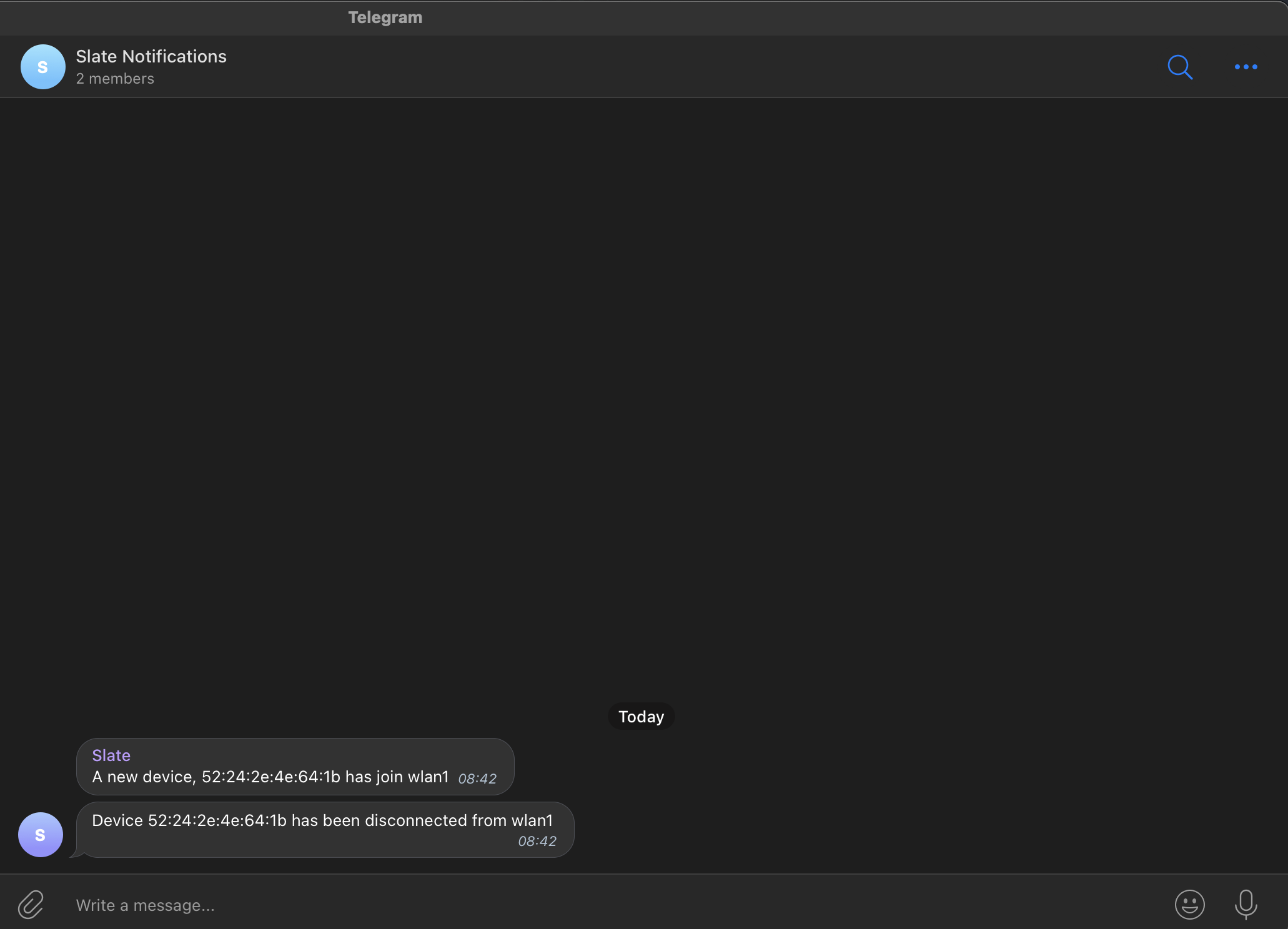The width and height of the screenshot is (1288, 929).
Task: Click the second message's 08:42 timestamp
Action: (x=537, y=841)
